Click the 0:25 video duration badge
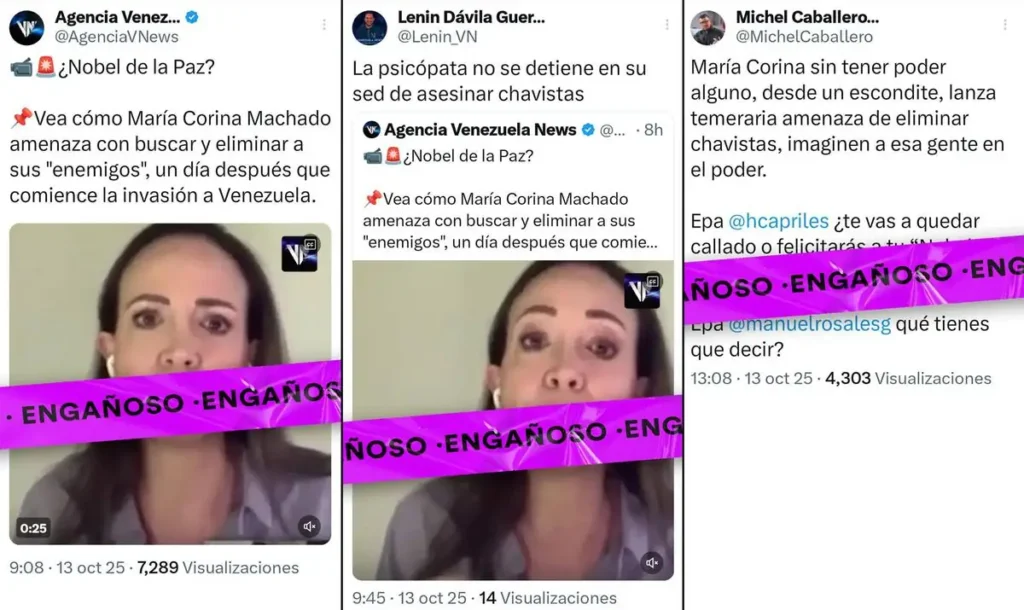Image resolution: width=1024 pixels, height=610 pixels. (x=33, y=528)
